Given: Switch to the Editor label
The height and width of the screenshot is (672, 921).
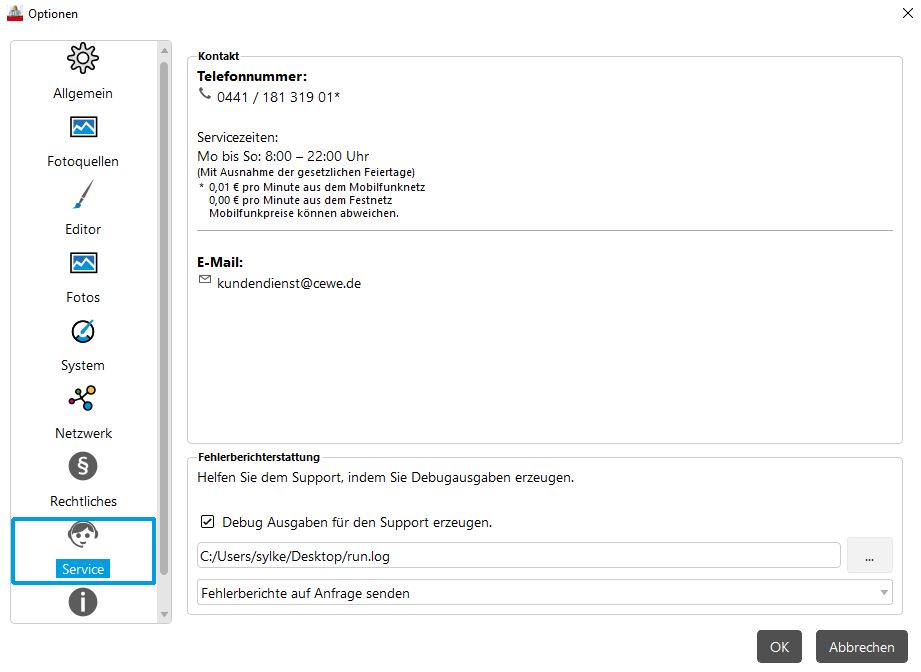Looking at the screenshot, I should point(83,229).
